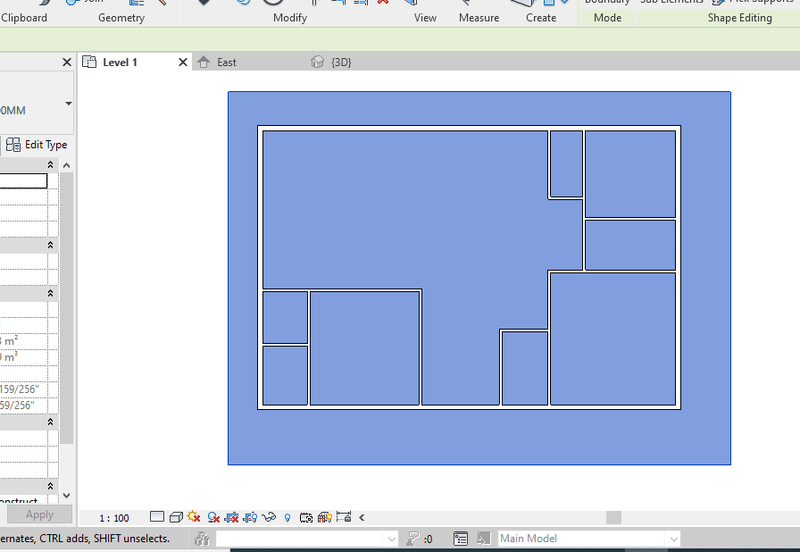Click the 159/256" property value
The height and width of the screenshot is (552, 800).
(x=20, y=389)
